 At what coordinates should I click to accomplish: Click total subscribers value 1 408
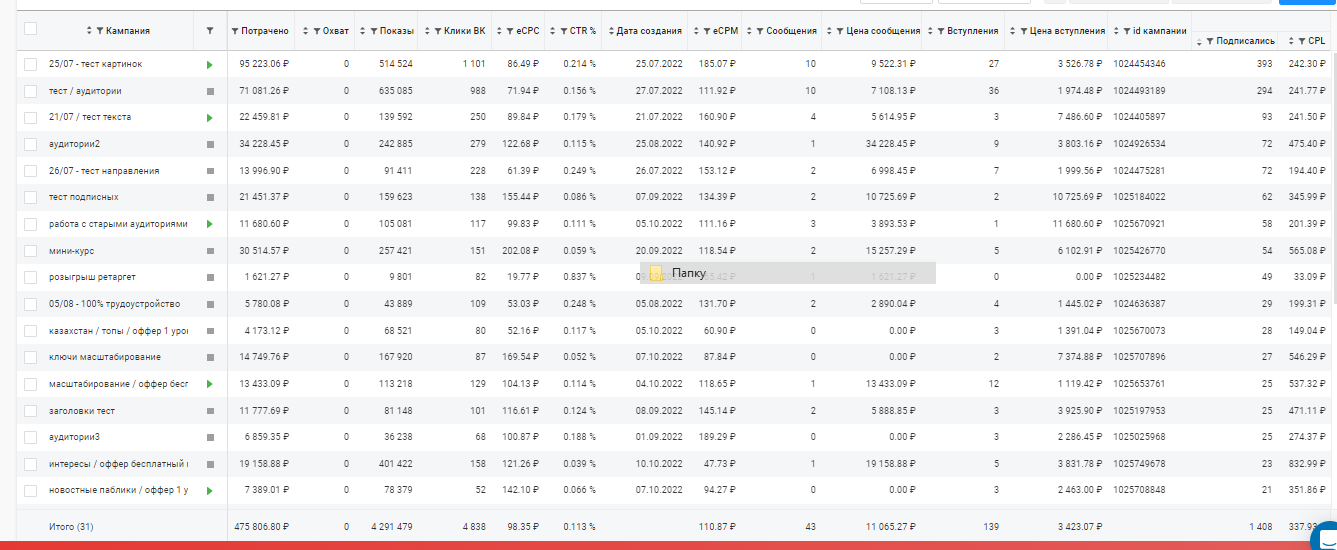click(x=1260, y=526)
